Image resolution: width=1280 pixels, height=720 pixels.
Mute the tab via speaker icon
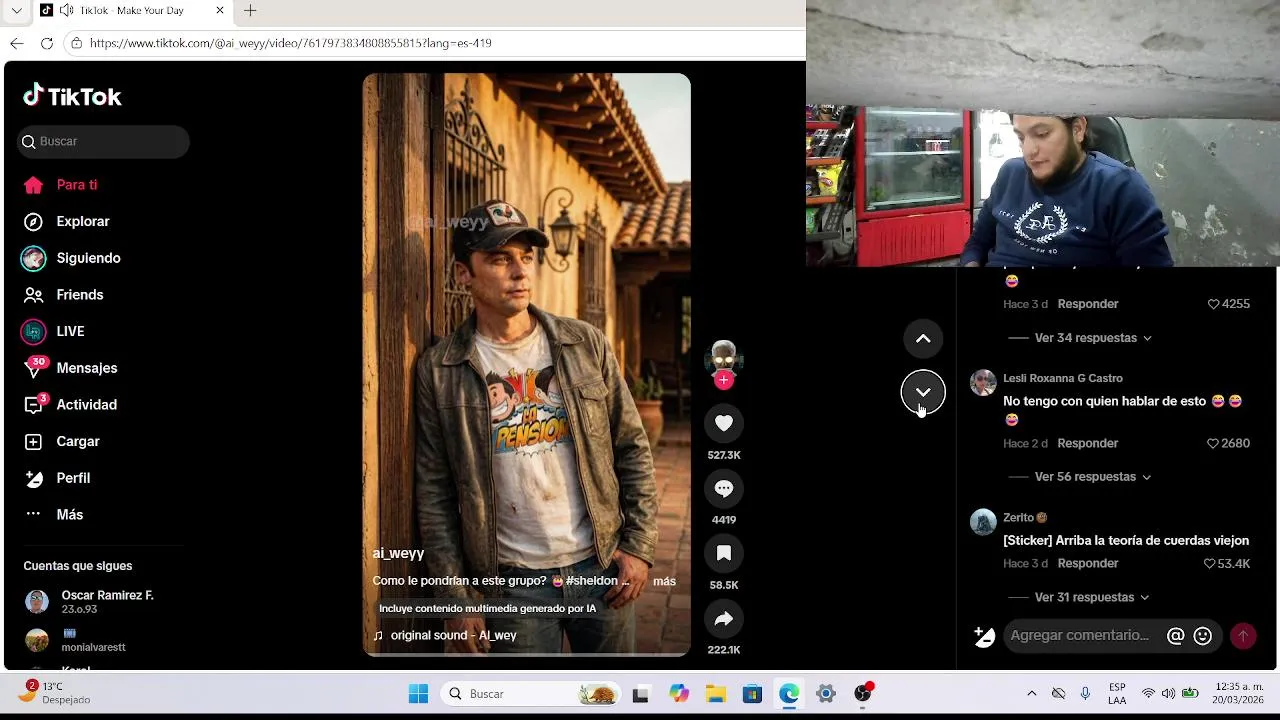[x=66, y=10]
